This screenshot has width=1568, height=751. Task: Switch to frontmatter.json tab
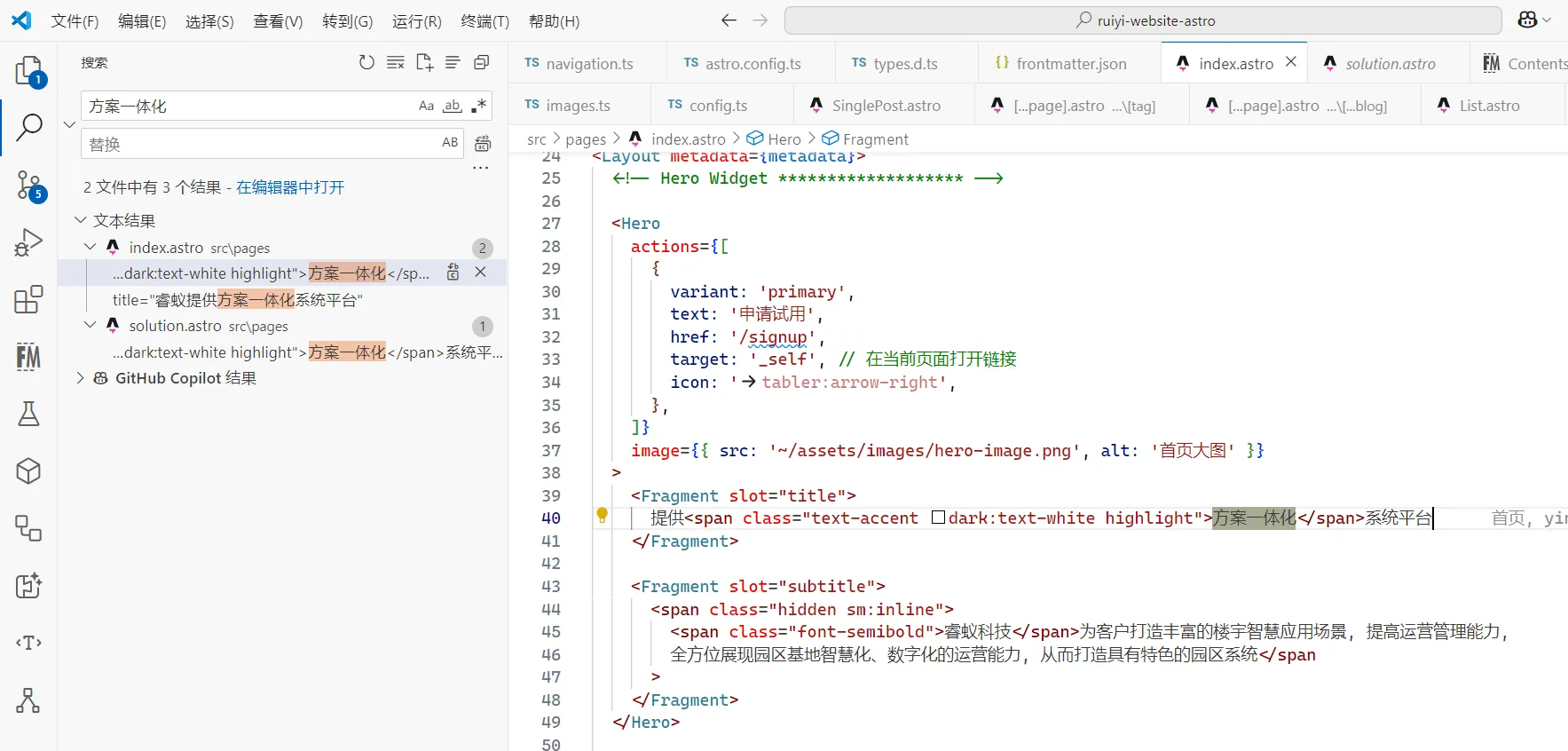[x=1069, y=63]
